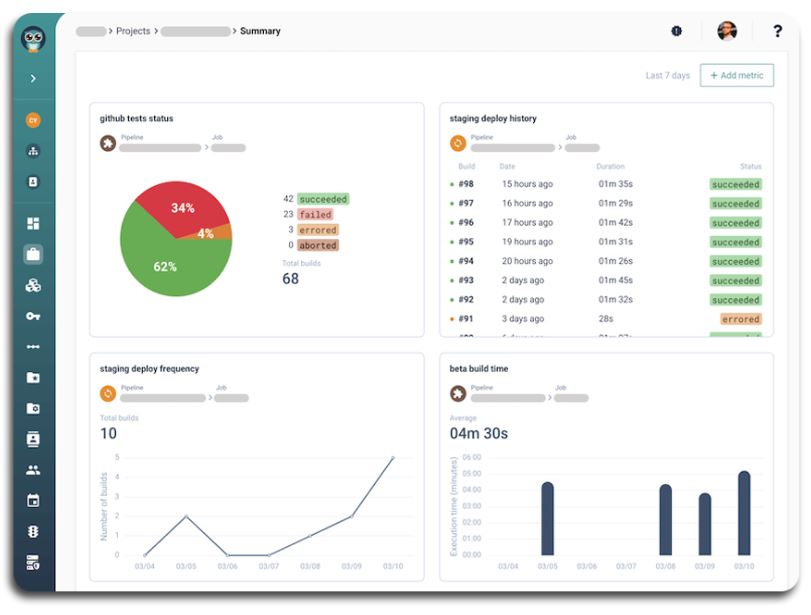The width and height of the screenshot is (811, 615).
Task: Open the organization hierarchy icon in sidebar
Action: (x=33, y=151)
